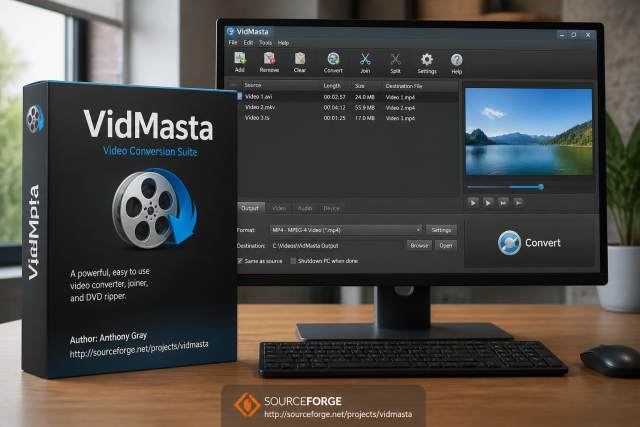The height and width of the screenshot is (427, 640).
Task: Select the Join scissors tool
Action: click(365, 60)
